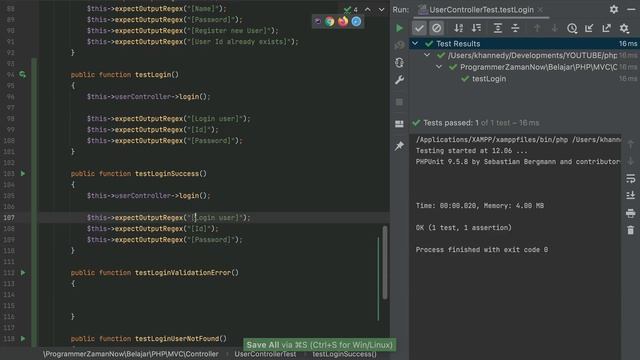640x360 pixels.
Task: Rerun the testLogin test with play button
Action: [399, 28]
